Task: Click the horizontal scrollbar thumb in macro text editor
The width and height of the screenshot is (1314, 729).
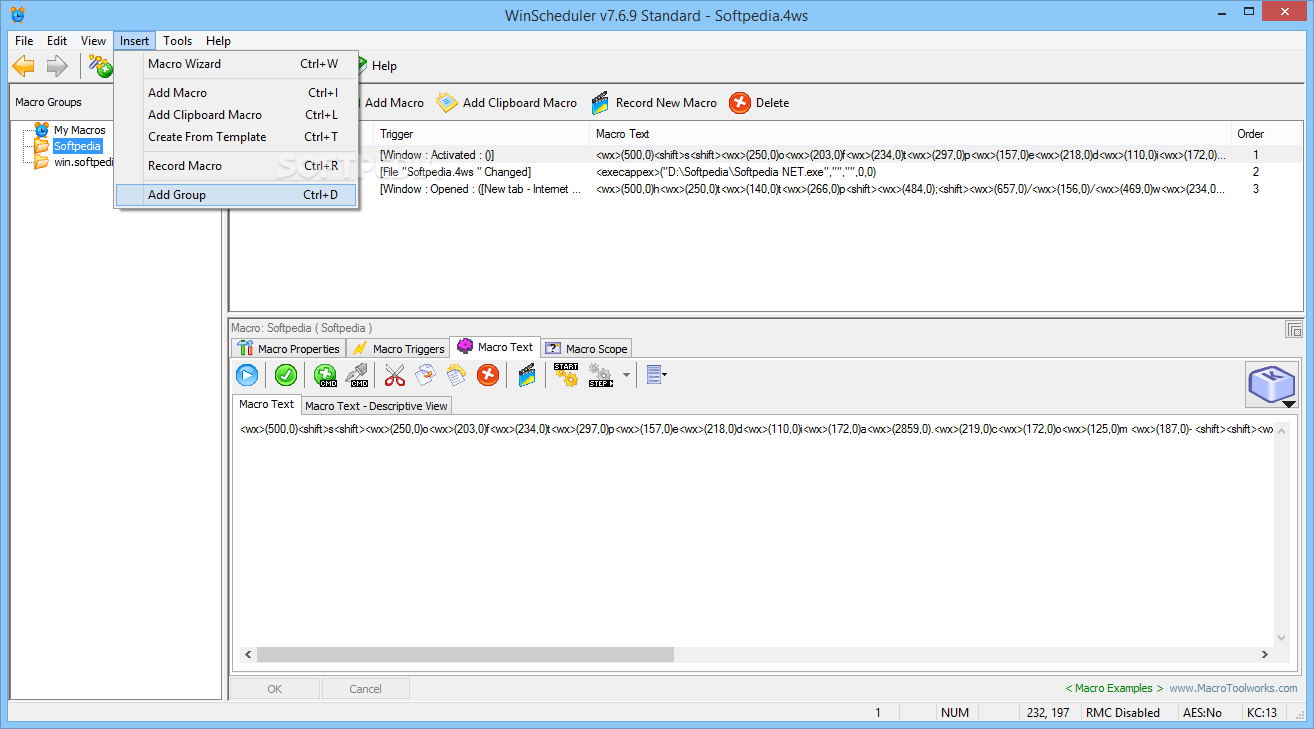Action: click(x=465, y=654)
